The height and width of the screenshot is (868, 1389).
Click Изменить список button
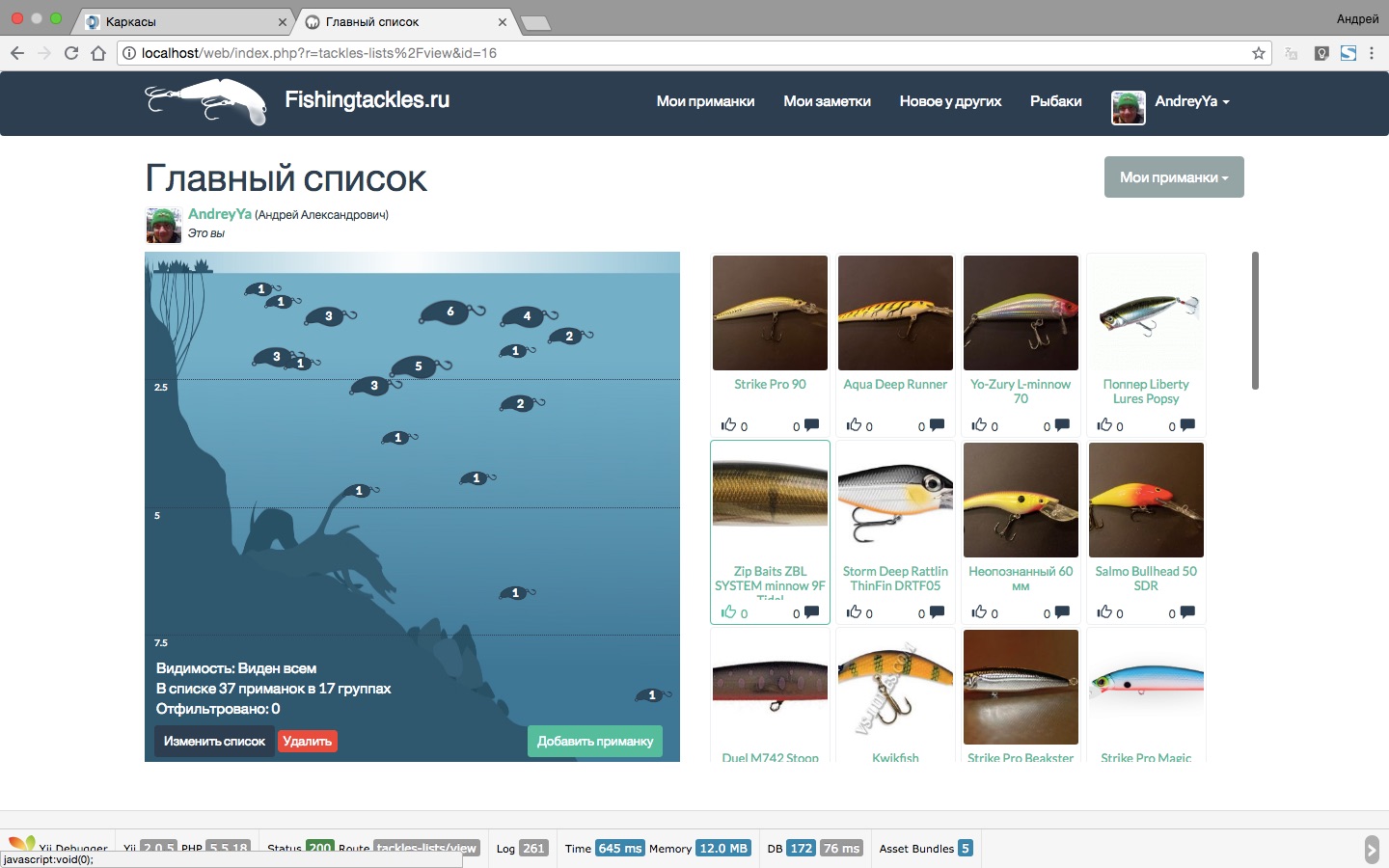(214, 741)
